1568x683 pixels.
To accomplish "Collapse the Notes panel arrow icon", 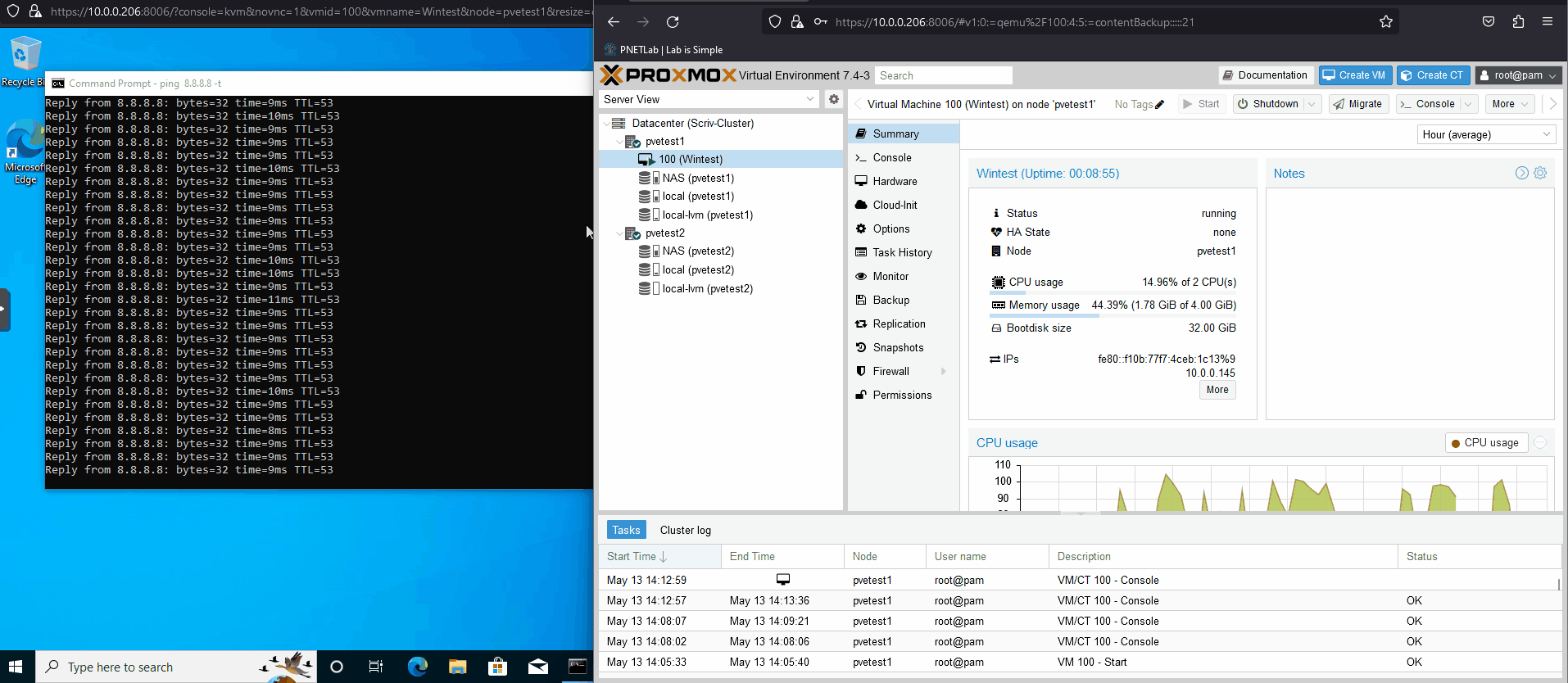I will point(1521,173).
